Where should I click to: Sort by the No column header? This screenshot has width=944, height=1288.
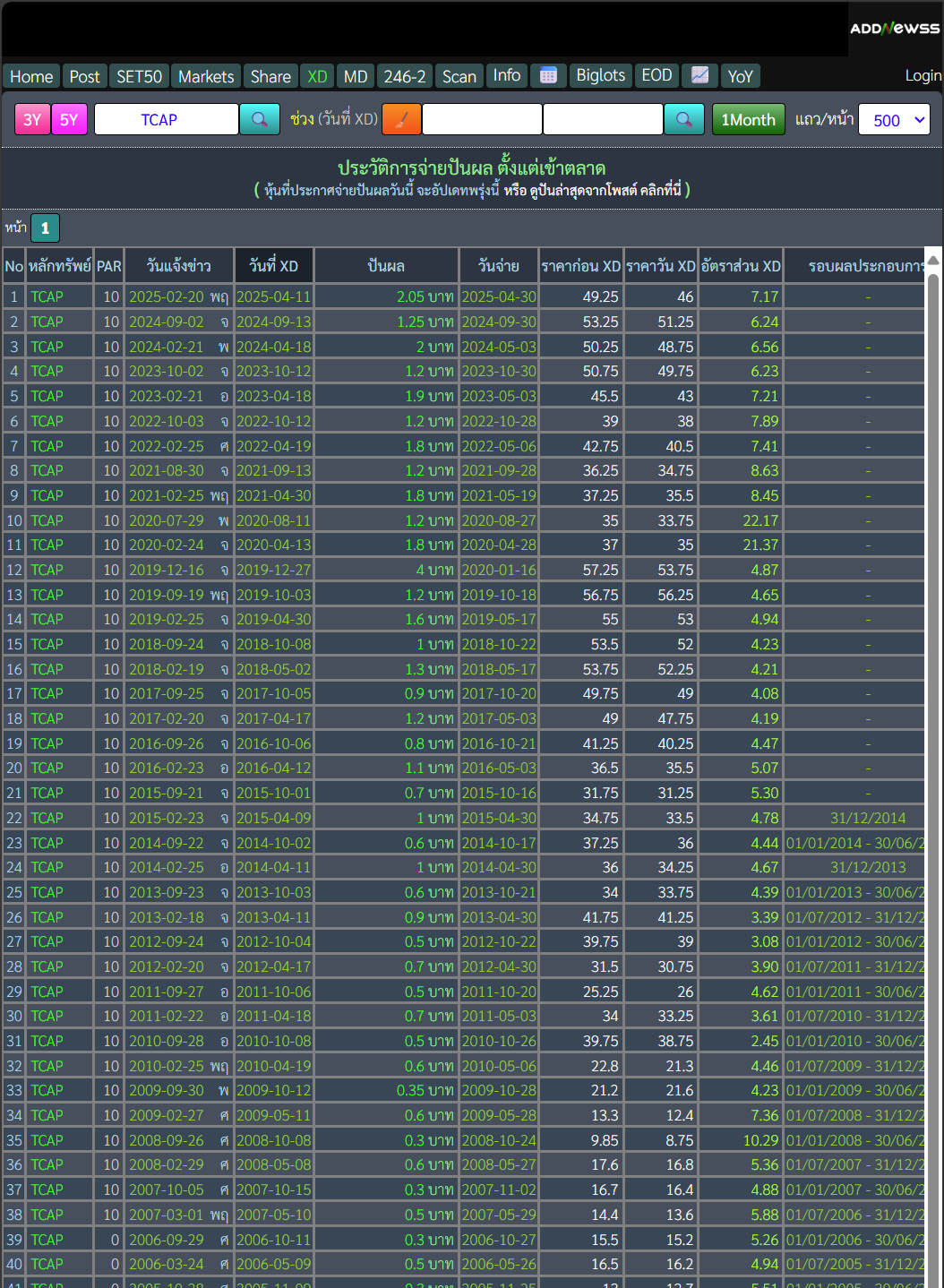[14, 265]
